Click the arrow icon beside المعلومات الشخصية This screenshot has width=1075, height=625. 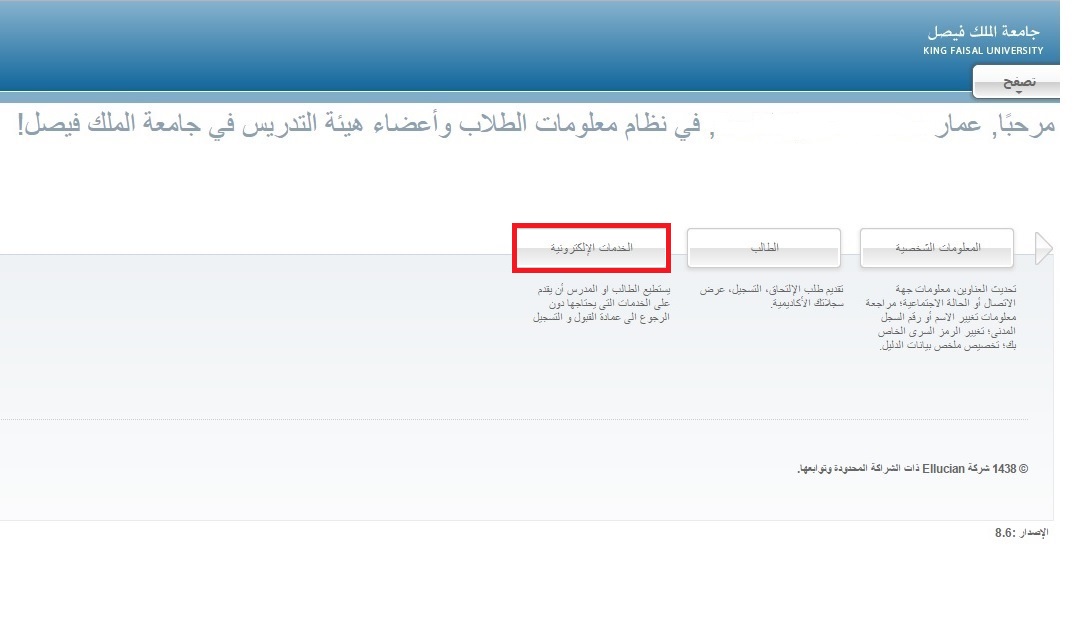click(1043, 247)
